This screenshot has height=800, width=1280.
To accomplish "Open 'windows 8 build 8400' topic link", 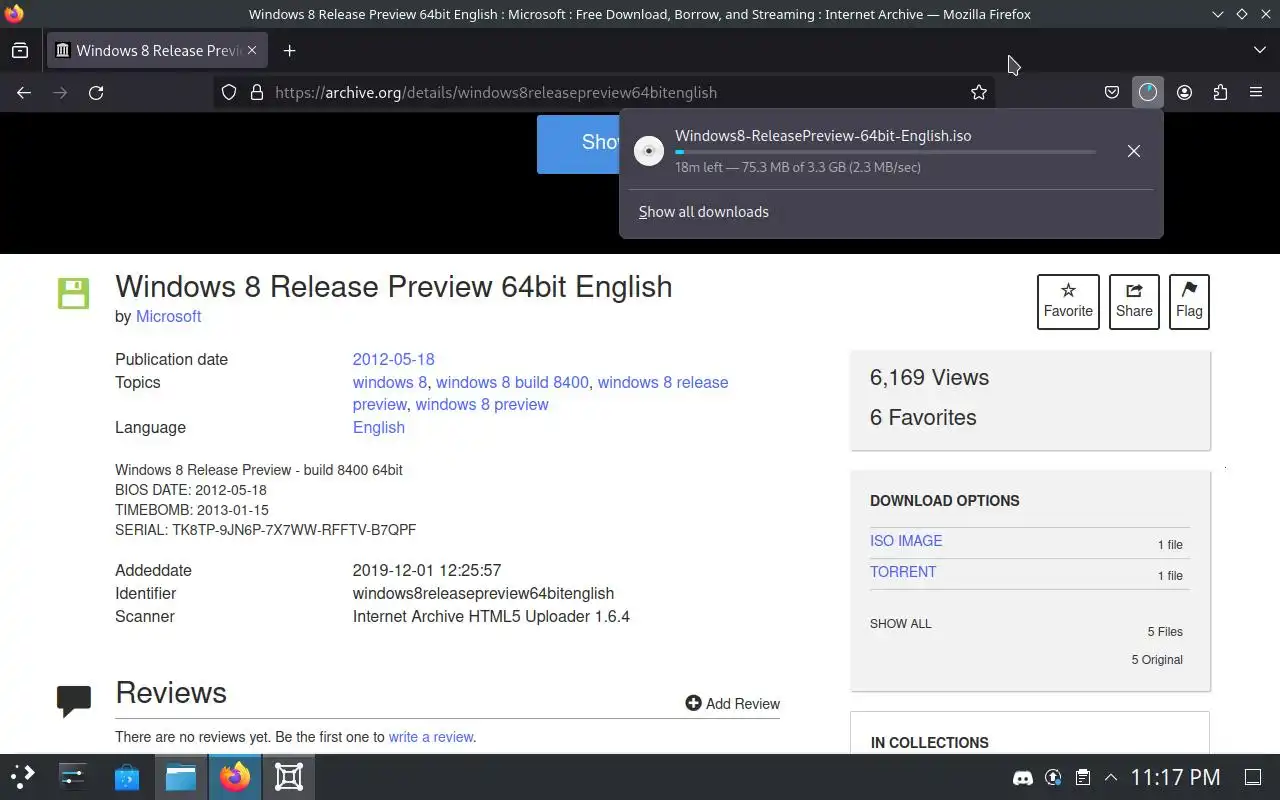I will tap(512, 382).
